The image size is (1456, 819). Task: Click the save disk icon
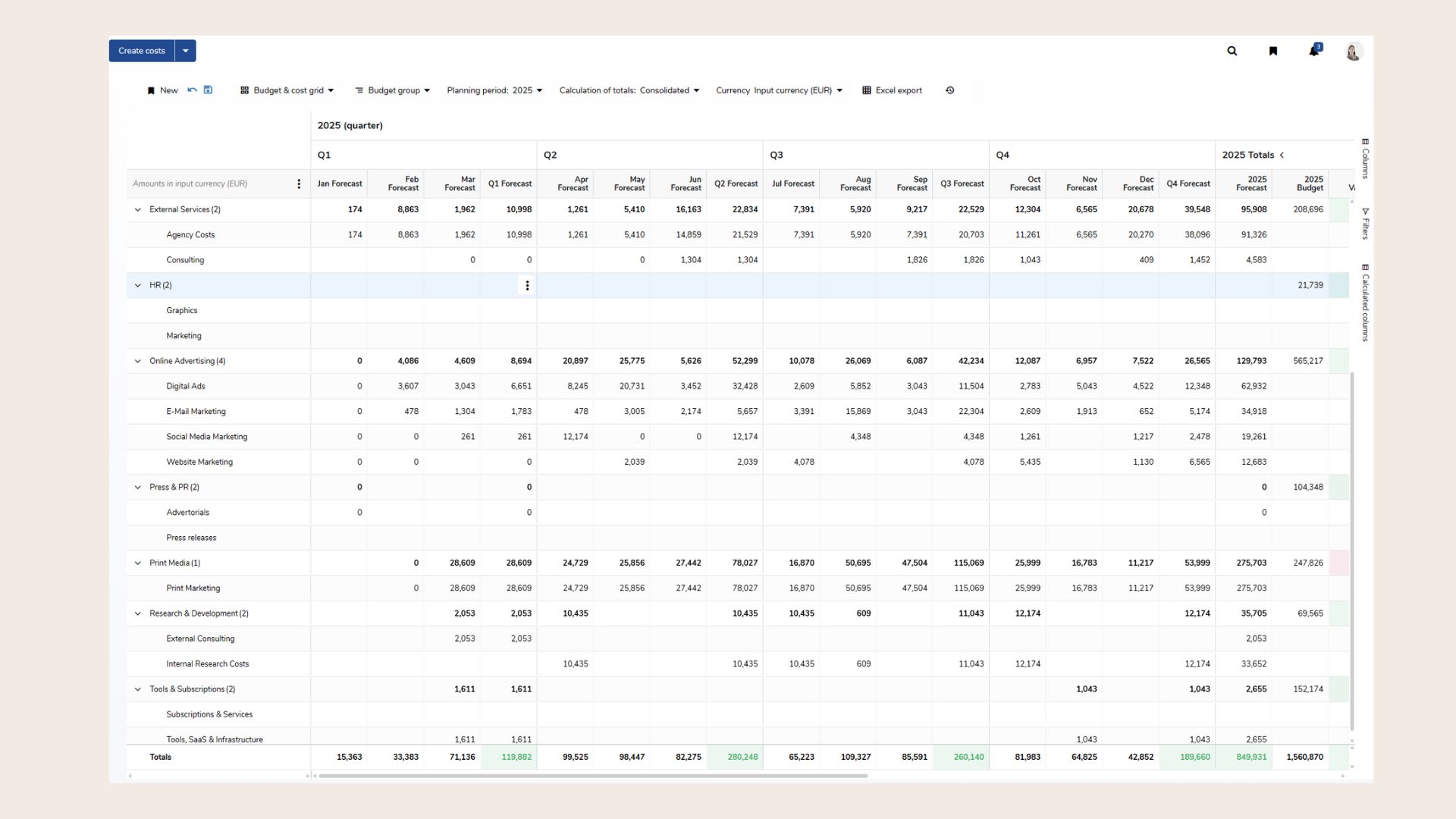(209, 90)
